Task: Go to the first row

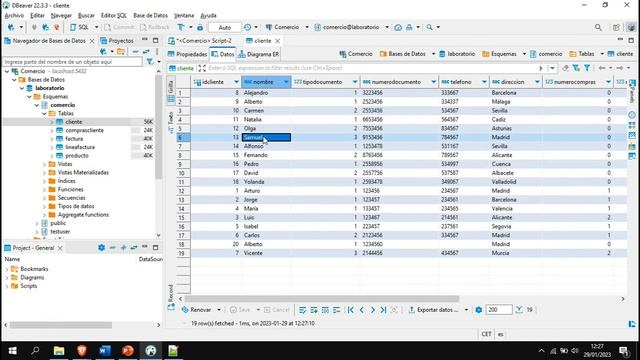Action: point(351,310)
